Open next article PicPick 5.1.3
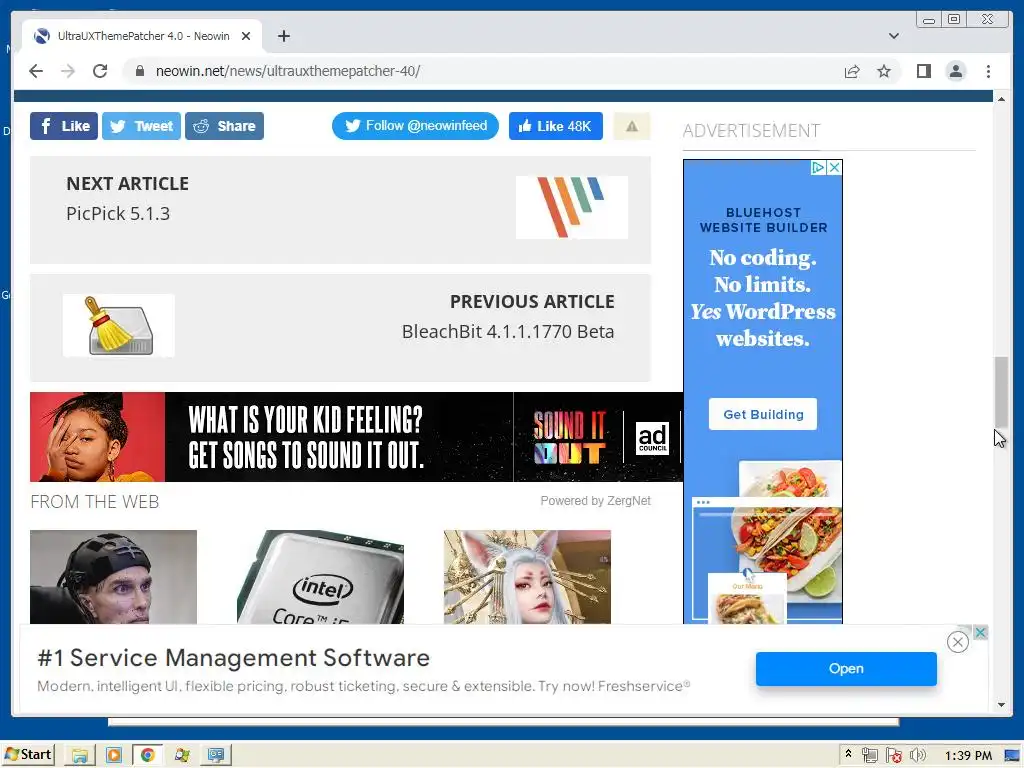Viewport: 1024px width, 768px height. tap(118, 214)
